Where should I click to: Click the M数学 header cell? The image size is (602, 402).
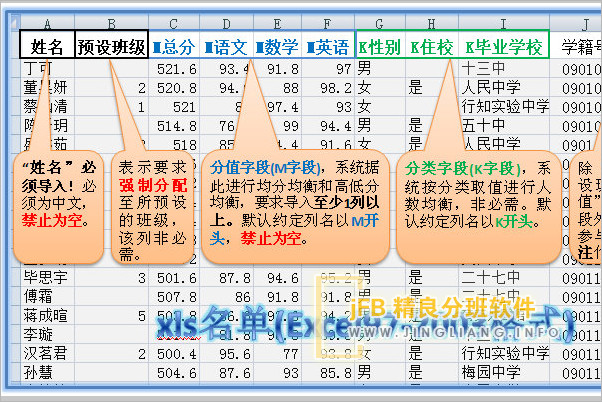point(278,45)
